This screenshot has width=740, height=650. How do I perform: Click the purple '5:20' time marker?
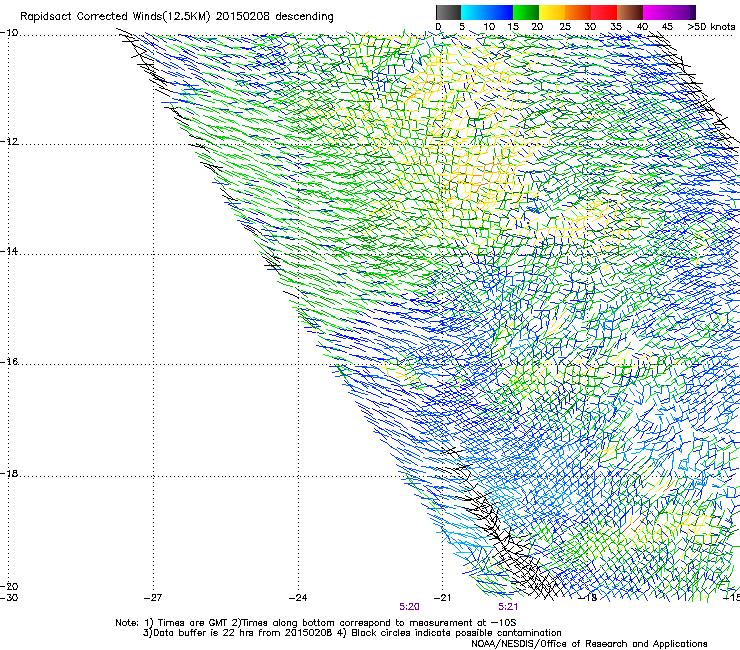409,607
